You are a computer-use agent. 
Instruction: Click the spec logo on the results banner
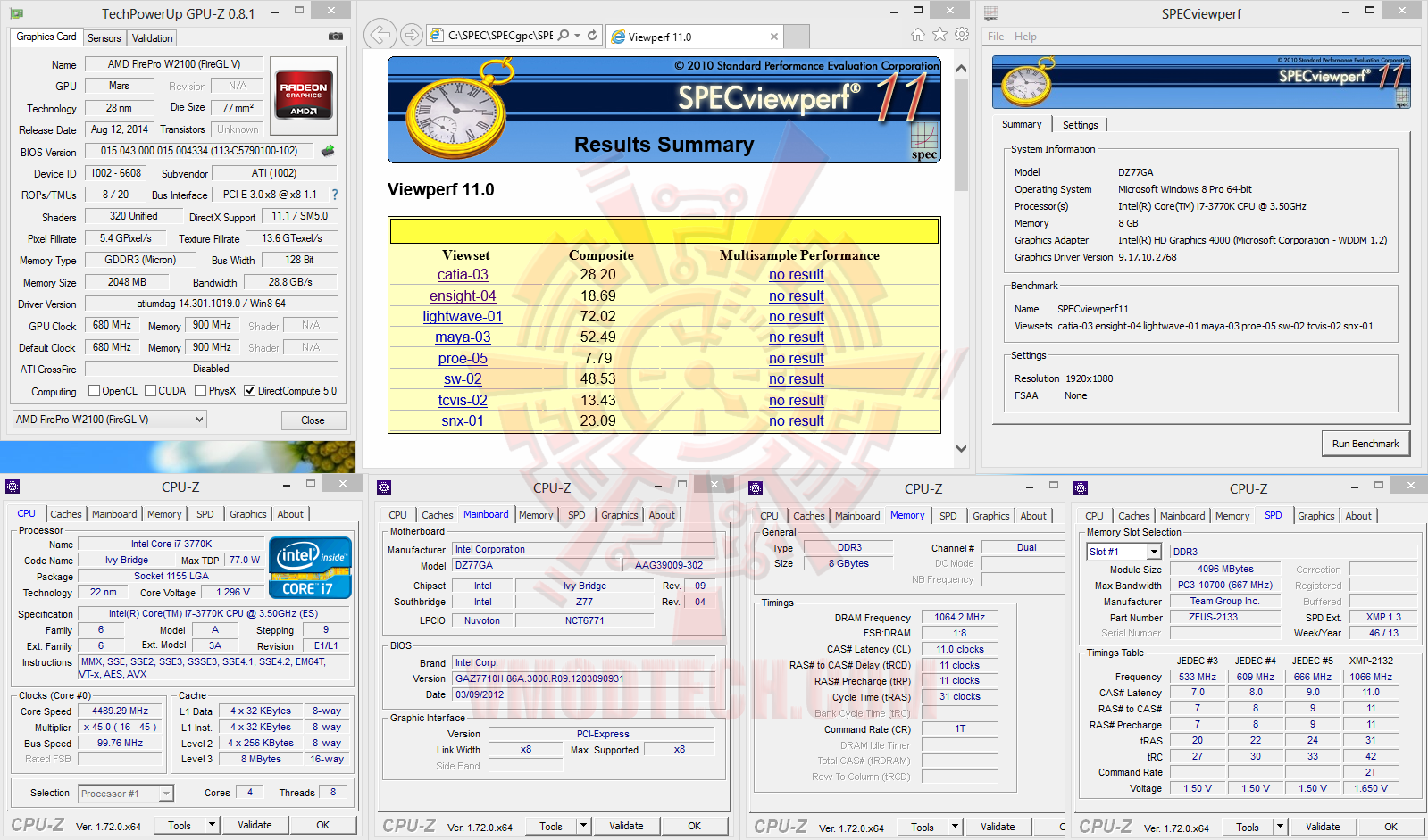924,143
